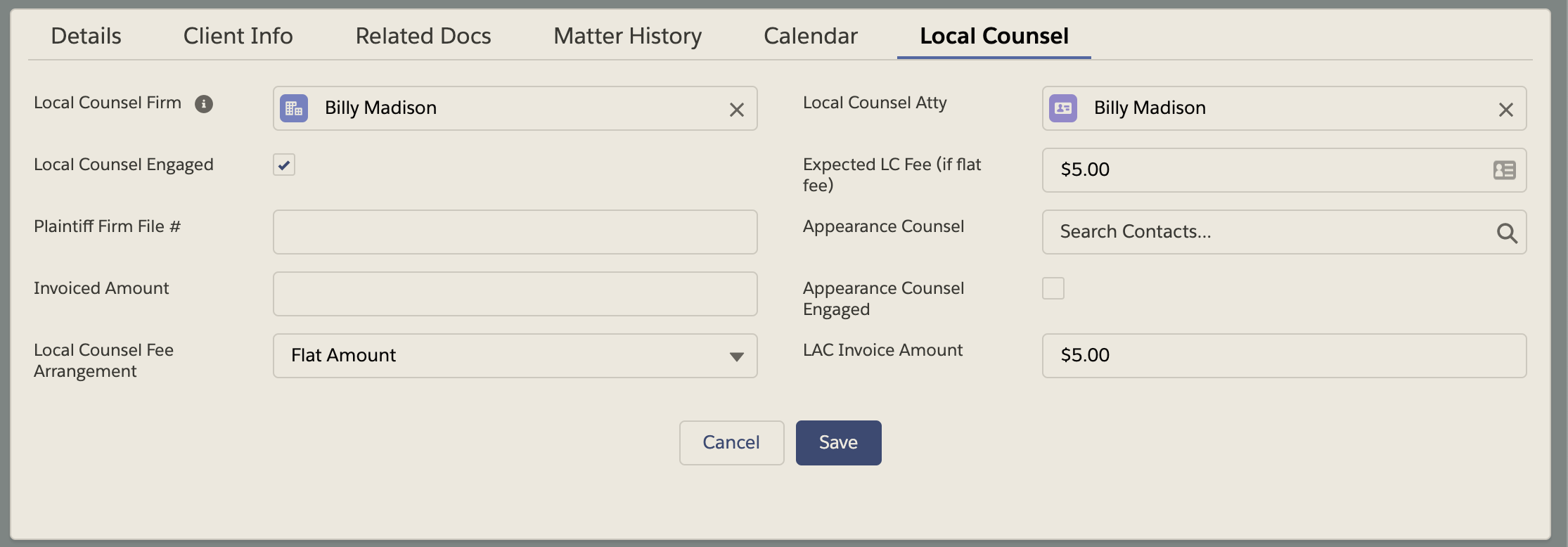Remove Billy Madison from Local Counsel Atty

1505,110
